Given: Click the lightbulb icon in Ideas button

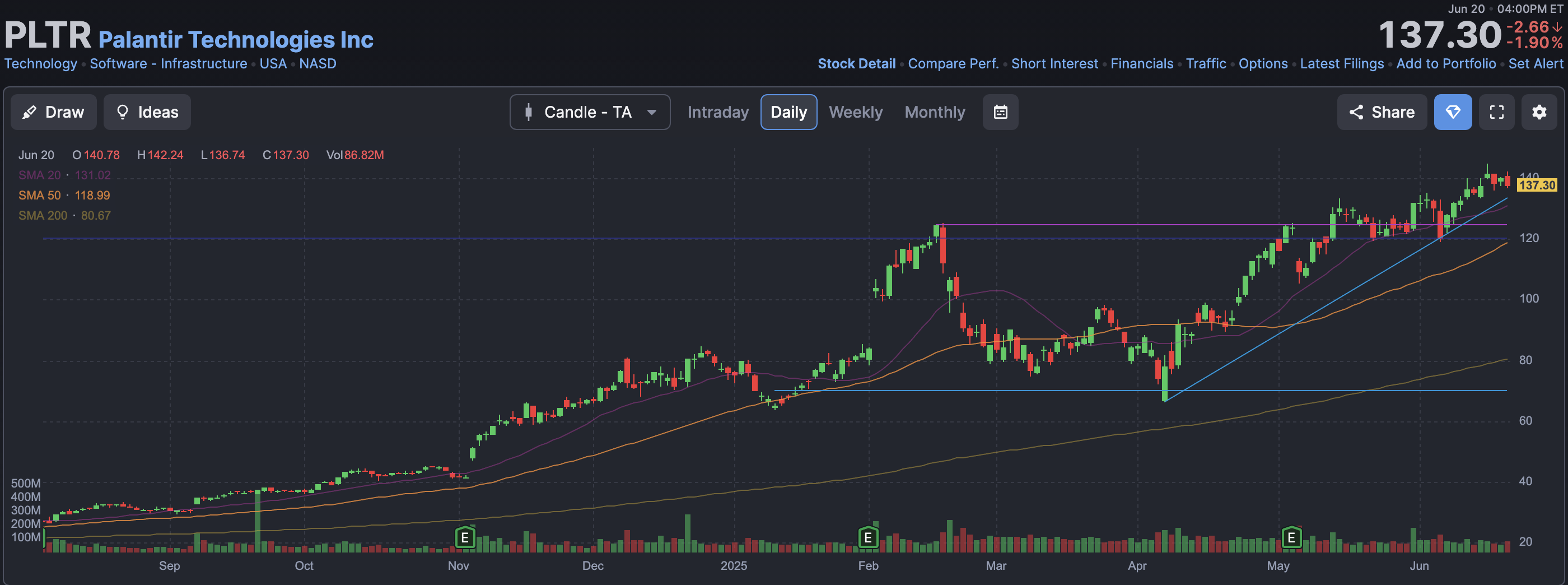Looking at the screenshot, I should 122,112.
